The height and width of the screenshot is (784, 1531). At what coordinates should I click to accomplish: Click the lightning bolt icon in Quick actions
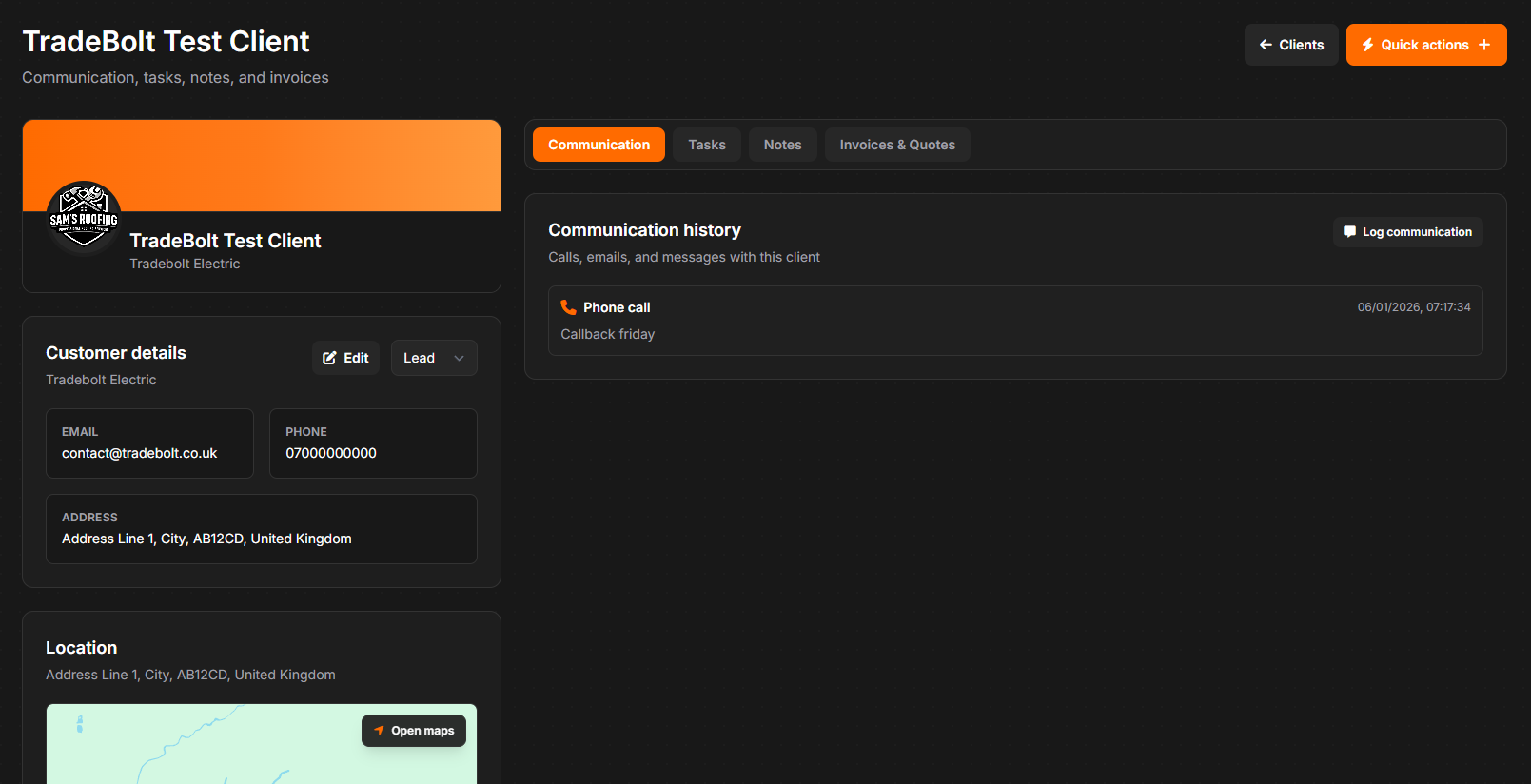[x=1367, y=45]
